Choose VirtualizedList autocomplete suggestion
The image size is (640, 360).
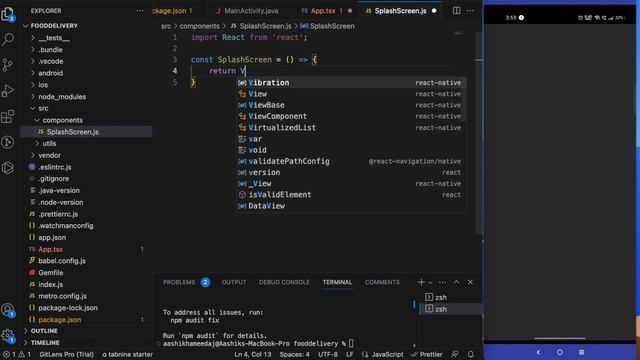click(351, 128)
